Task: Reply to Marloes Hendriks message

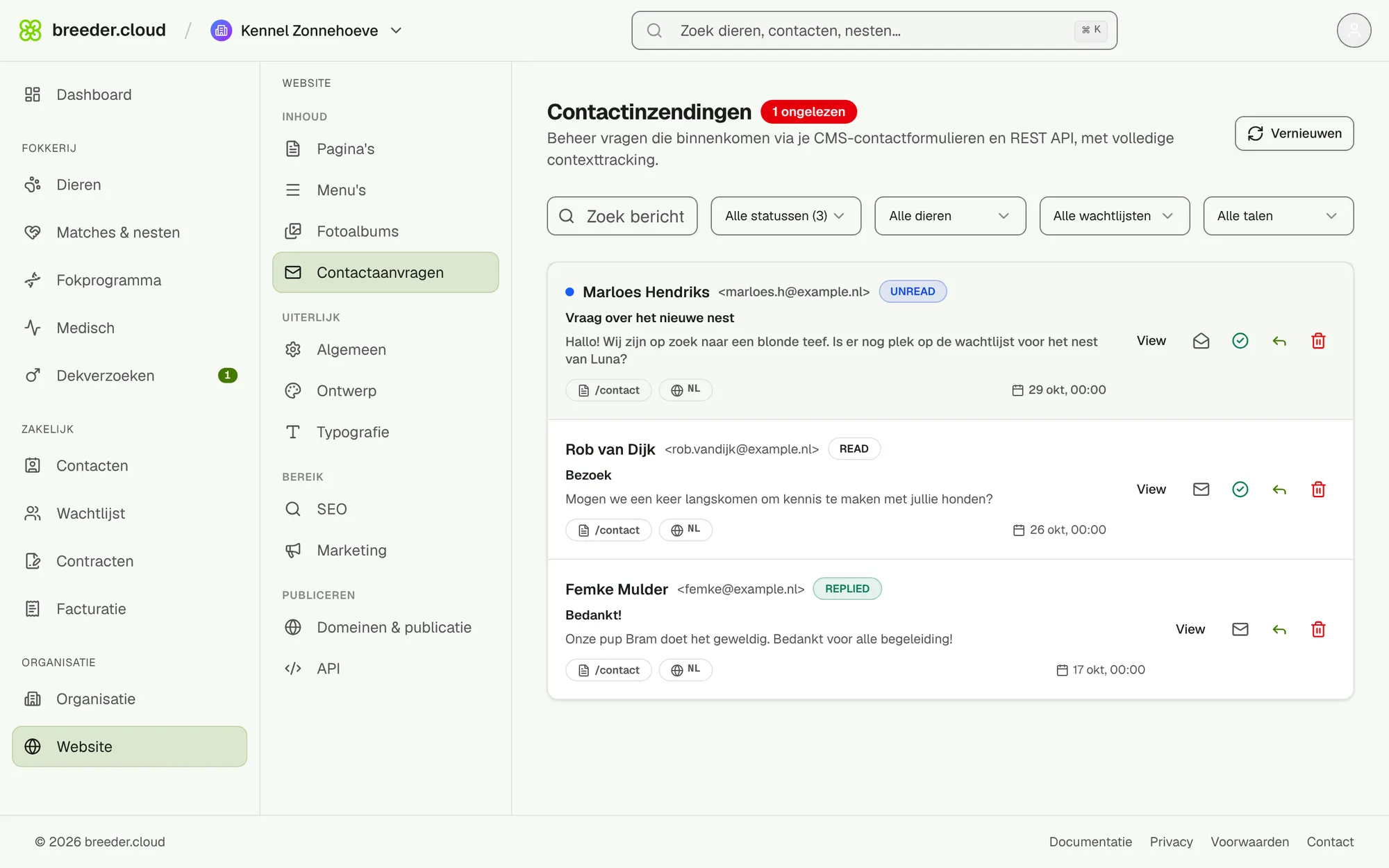Action: click(1279, 341)
